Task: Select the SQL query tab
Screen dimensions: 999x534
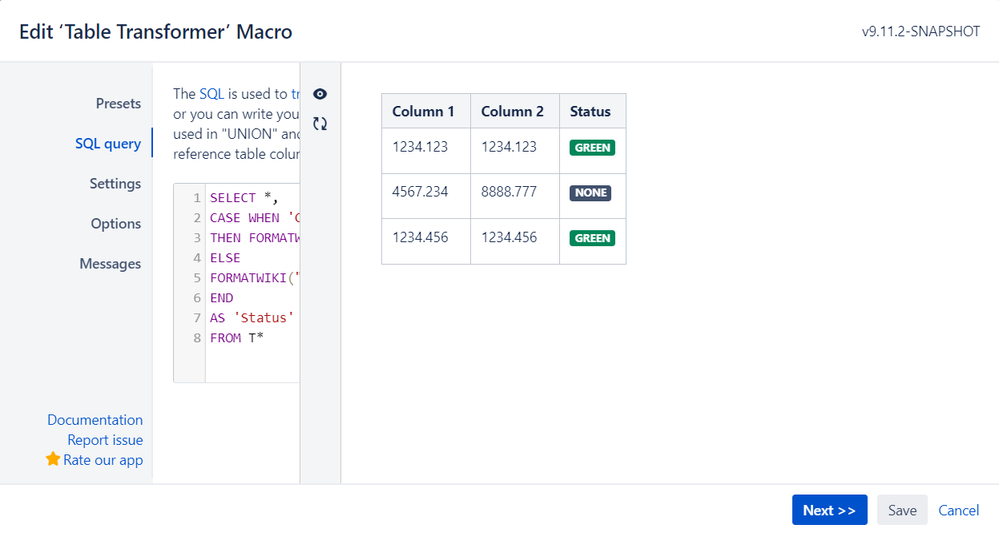Action: pos(108,144)
